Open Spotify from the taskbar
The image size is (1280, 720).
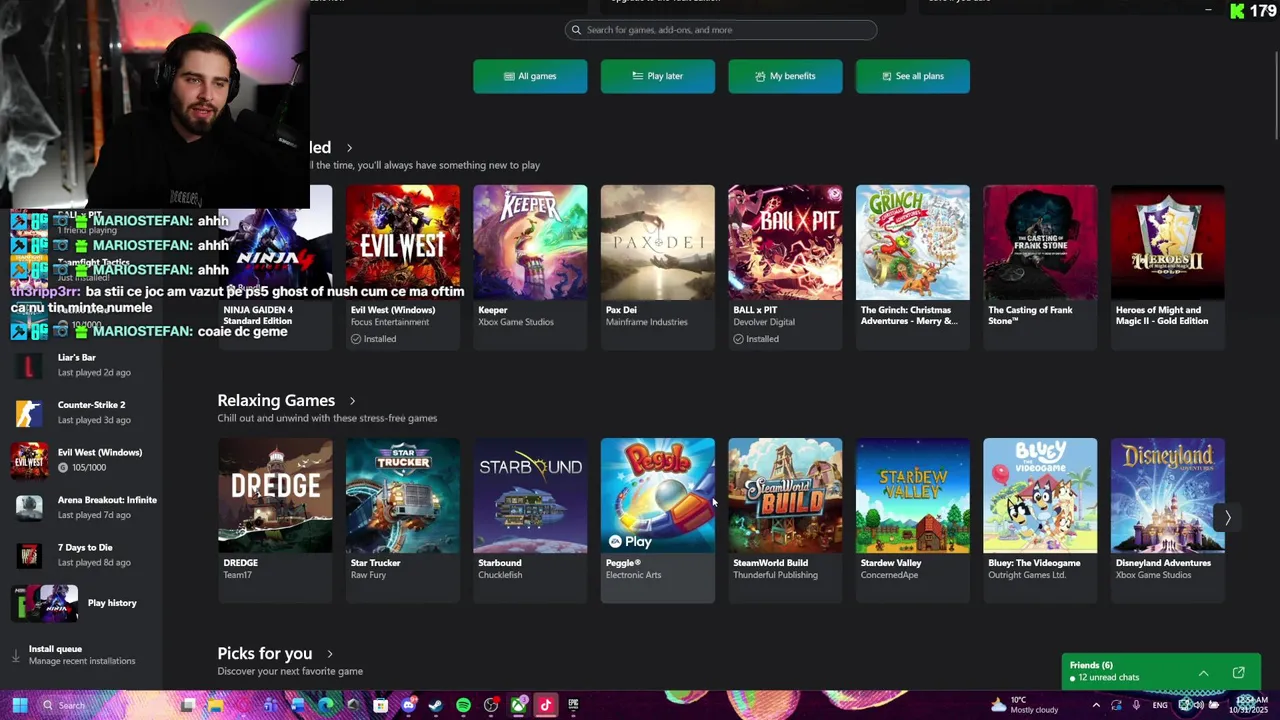(463, 705)
